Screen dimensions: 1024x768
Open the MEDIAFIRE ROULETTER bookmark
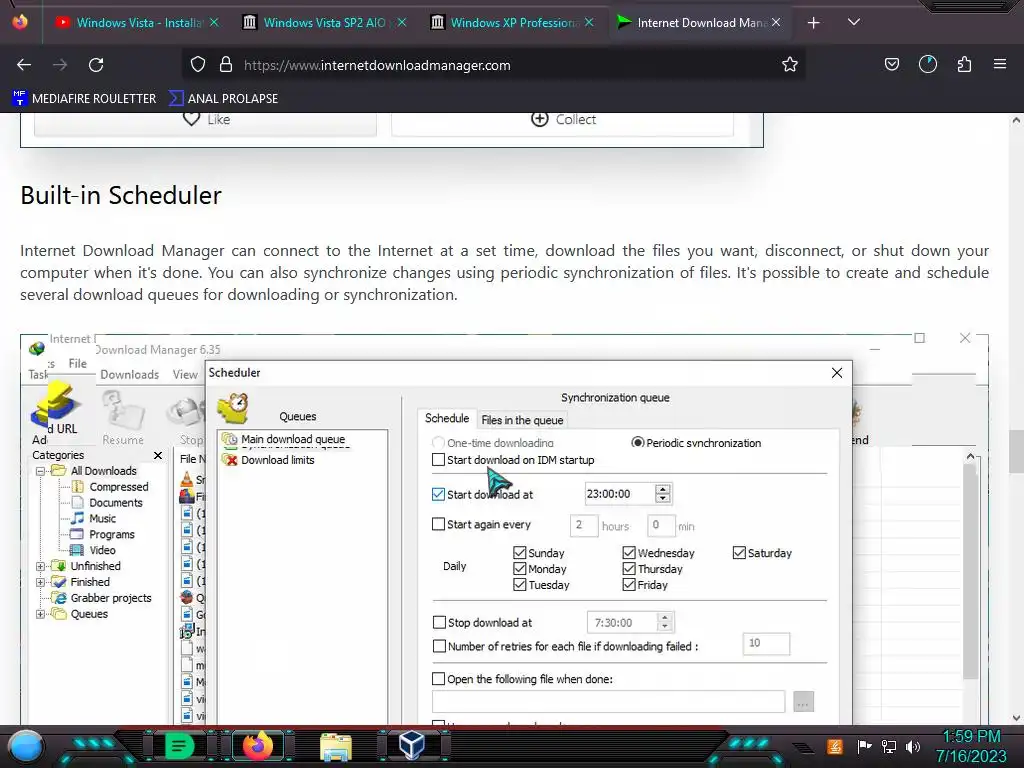pos(84,99)
